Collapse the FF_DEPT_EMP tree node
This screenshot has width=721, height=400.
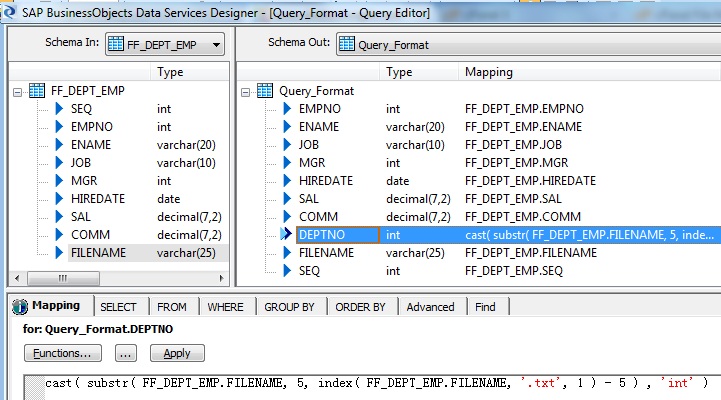[x=17, y=92]
